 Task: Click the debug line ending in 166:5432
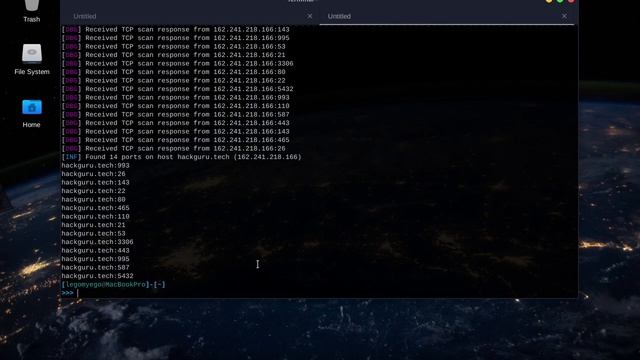(178, 89)
